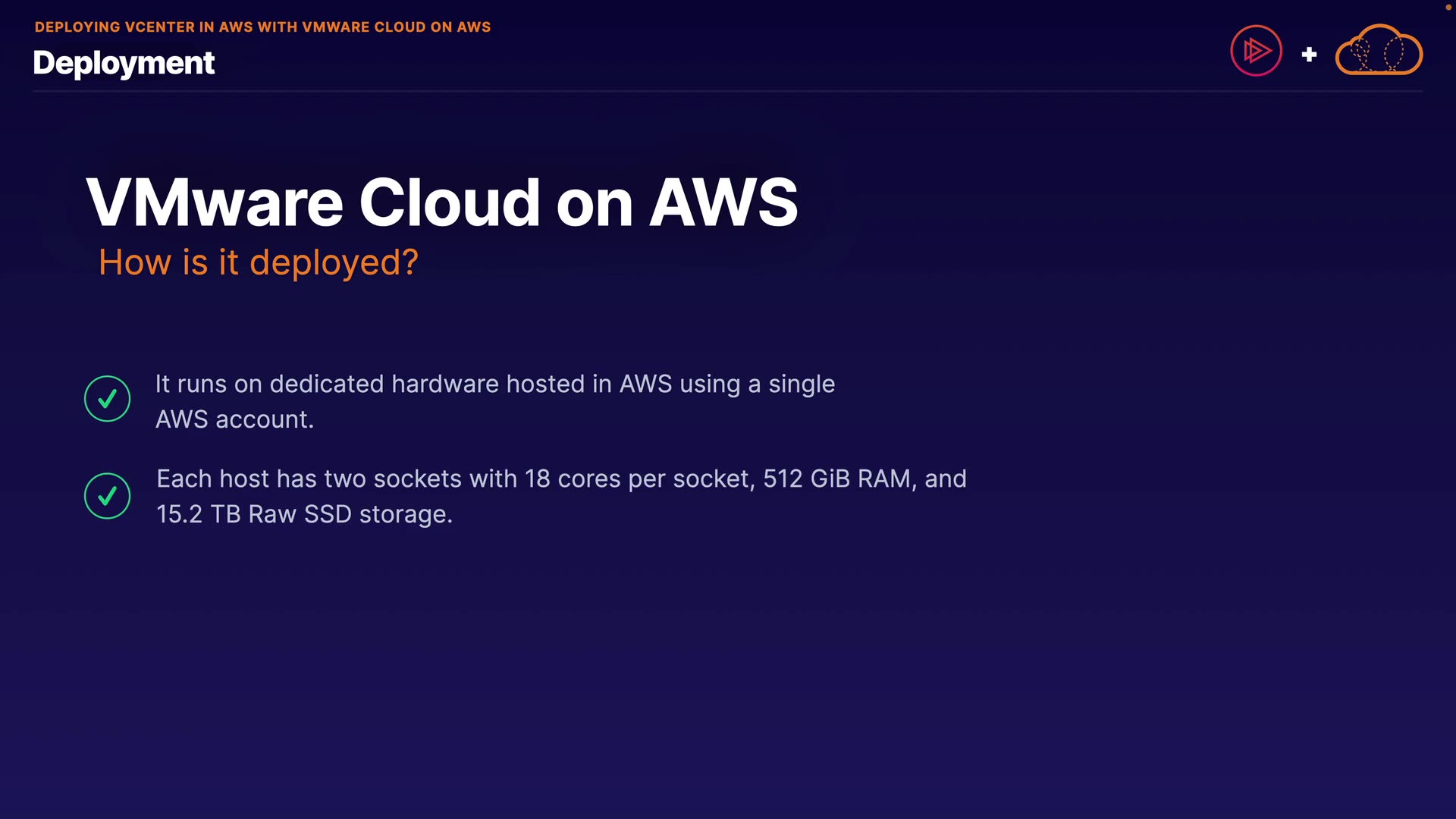
Task: Click the white plus sign between logos
Action: coord(1309,55)
